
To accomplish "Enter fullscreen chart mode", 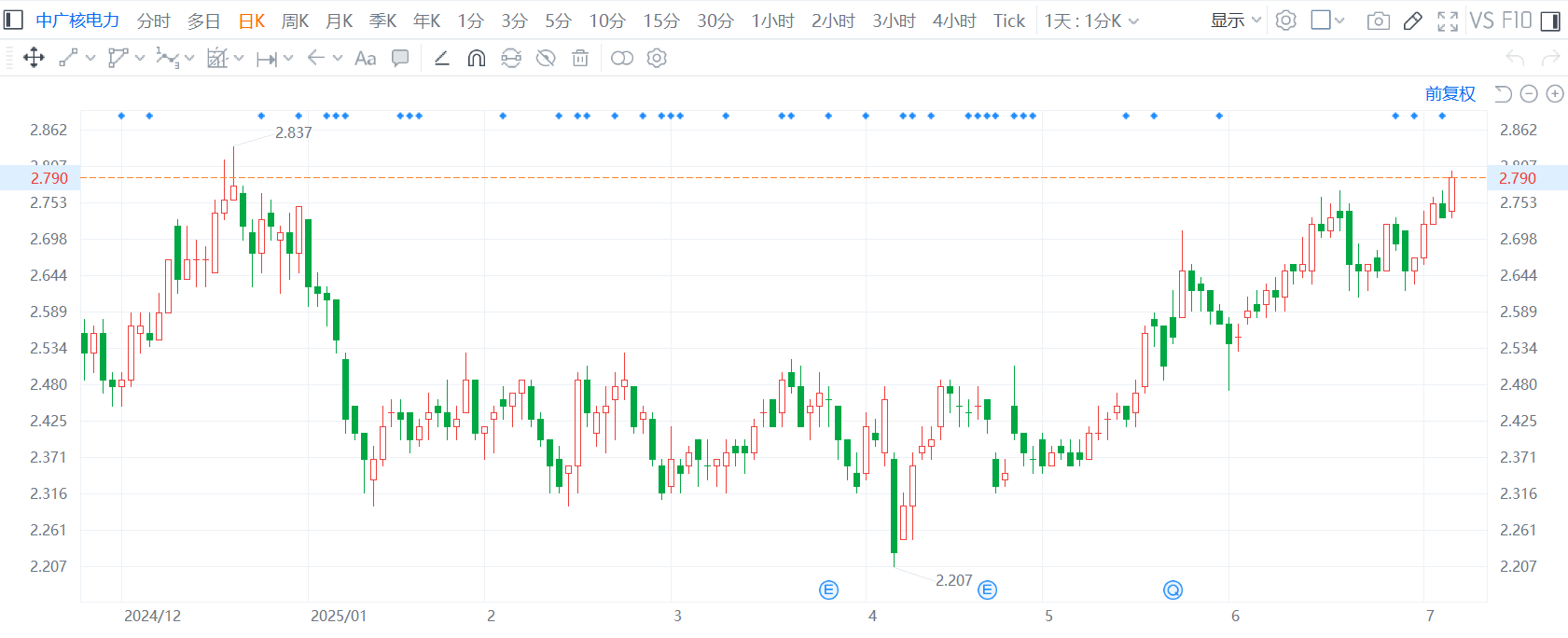I will pyautogui.click(x=1447, y=21).
